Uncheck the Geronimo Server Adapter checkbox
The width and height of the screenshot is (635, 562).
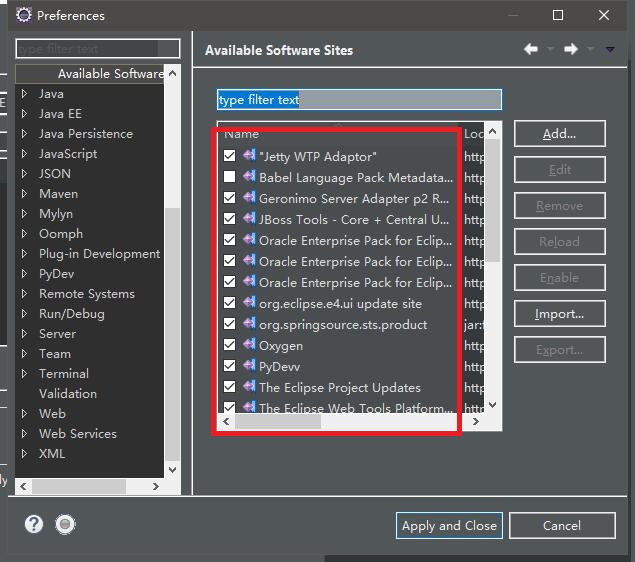pyautogui.click(x=230, y=198)
